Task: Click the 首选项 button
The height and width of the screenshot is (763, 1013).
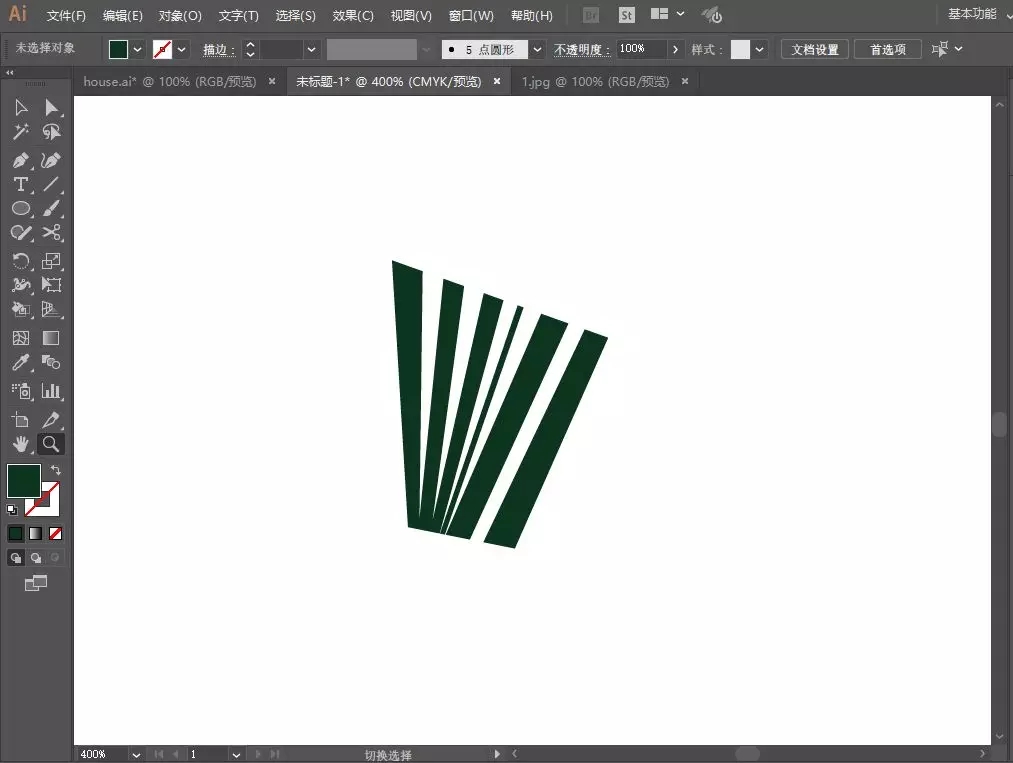Action: [888, 49]
